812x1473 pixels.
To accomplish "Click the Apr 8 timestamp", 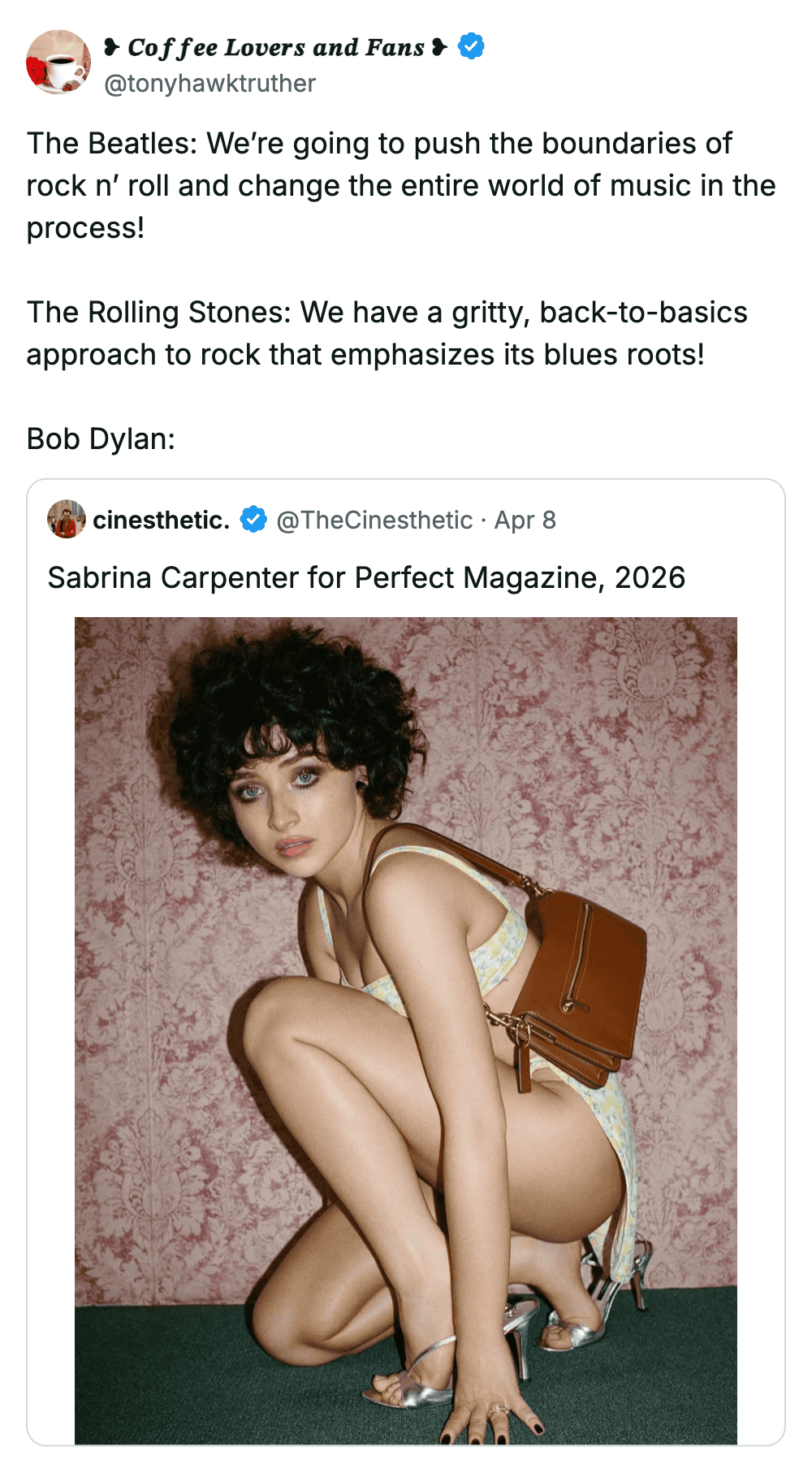I will [x=525, y=520].
